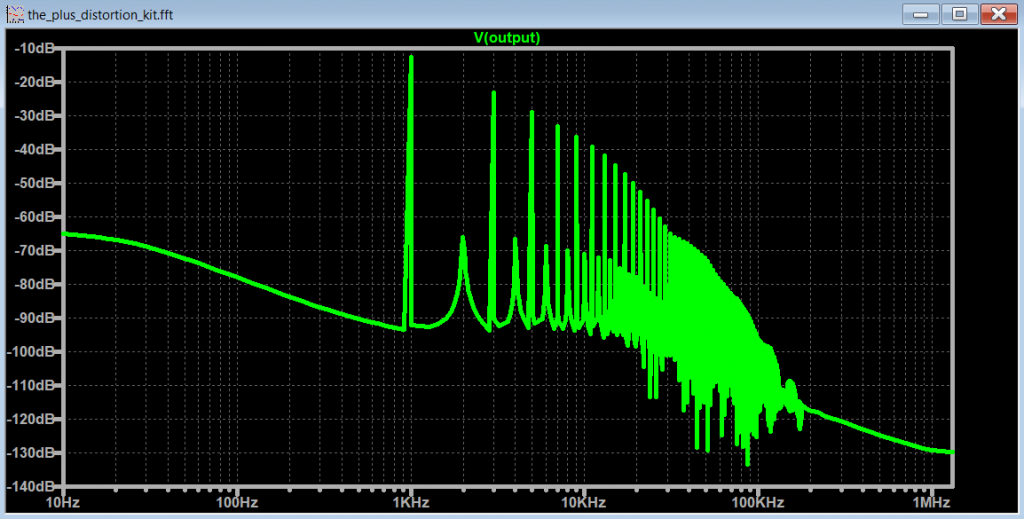Image resolution: width=1024 pixels, height=519 pixels.
Task: Click the 10Hz horizontal axis label
Action: 64,502
